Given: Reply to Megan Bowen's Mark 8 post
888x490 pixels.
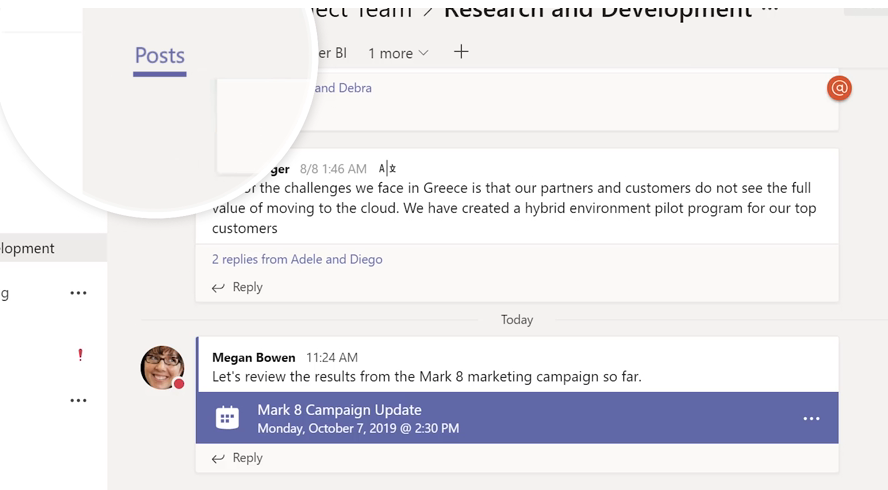Looking at the screenshot, I should coord(237,458).
